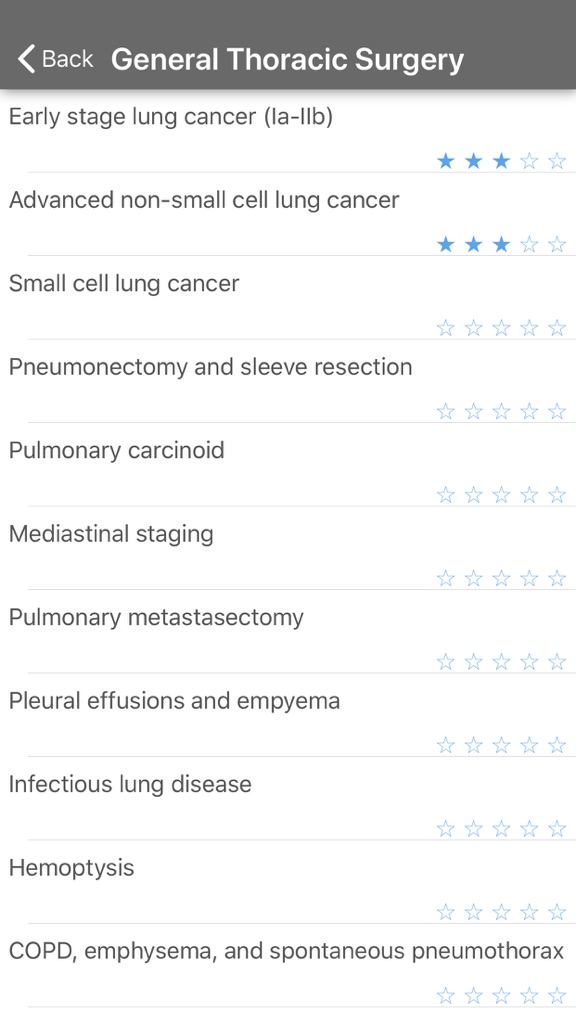Click third filled star of Early stage lung cancer
Image resolution: width=576 pixels, height=1024 pixels.
click(501, 161)
